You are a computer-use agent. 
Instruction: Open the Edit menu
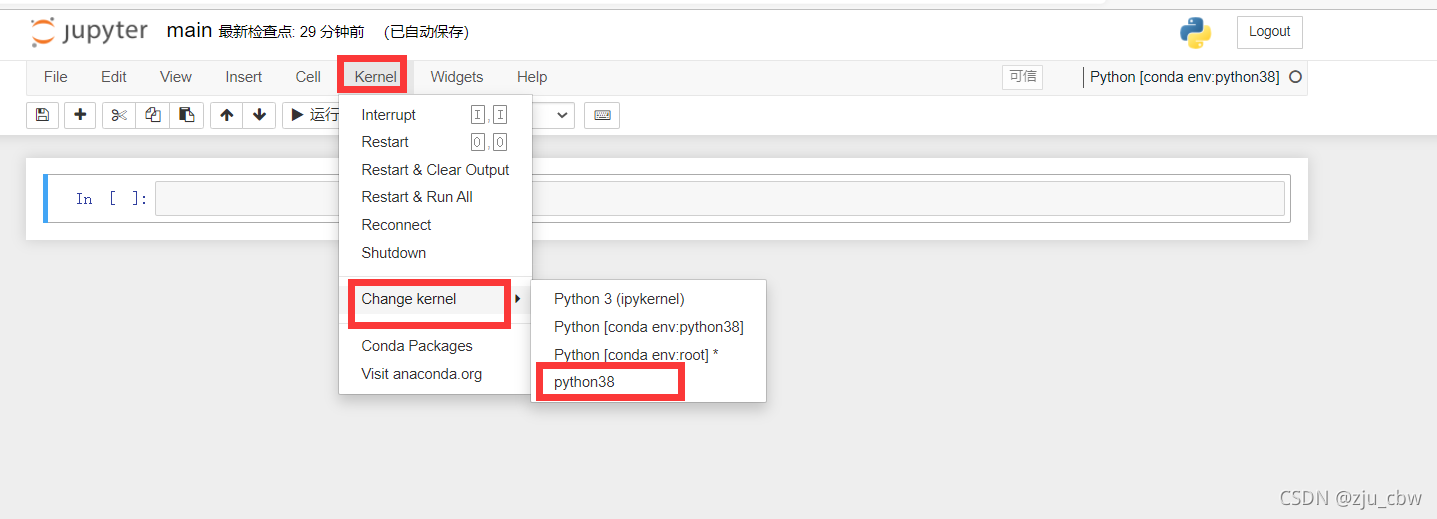pos(114,77)
